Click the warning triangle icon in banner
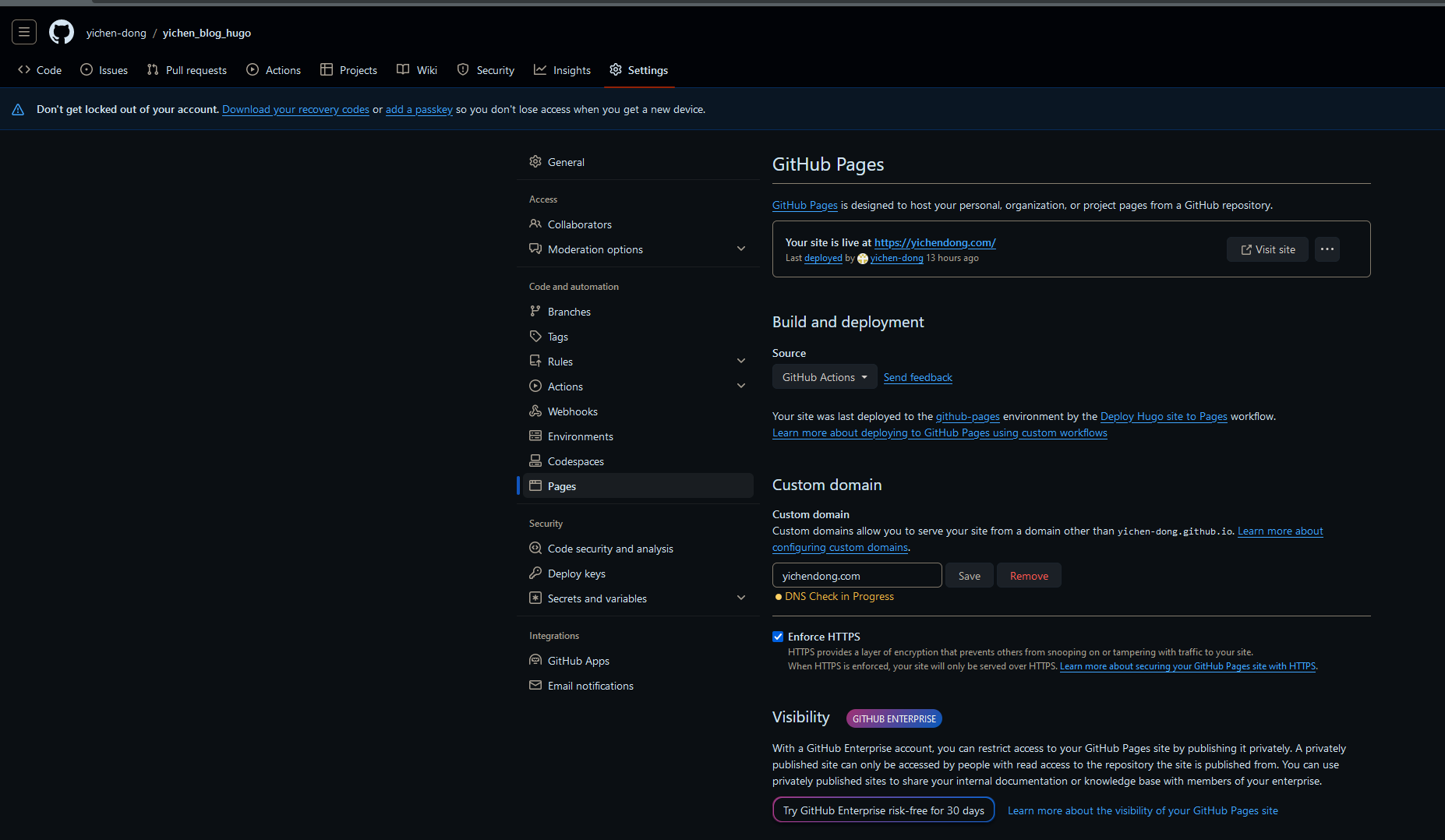Viewport: 1445px width, 840px height. click(18, 110)
